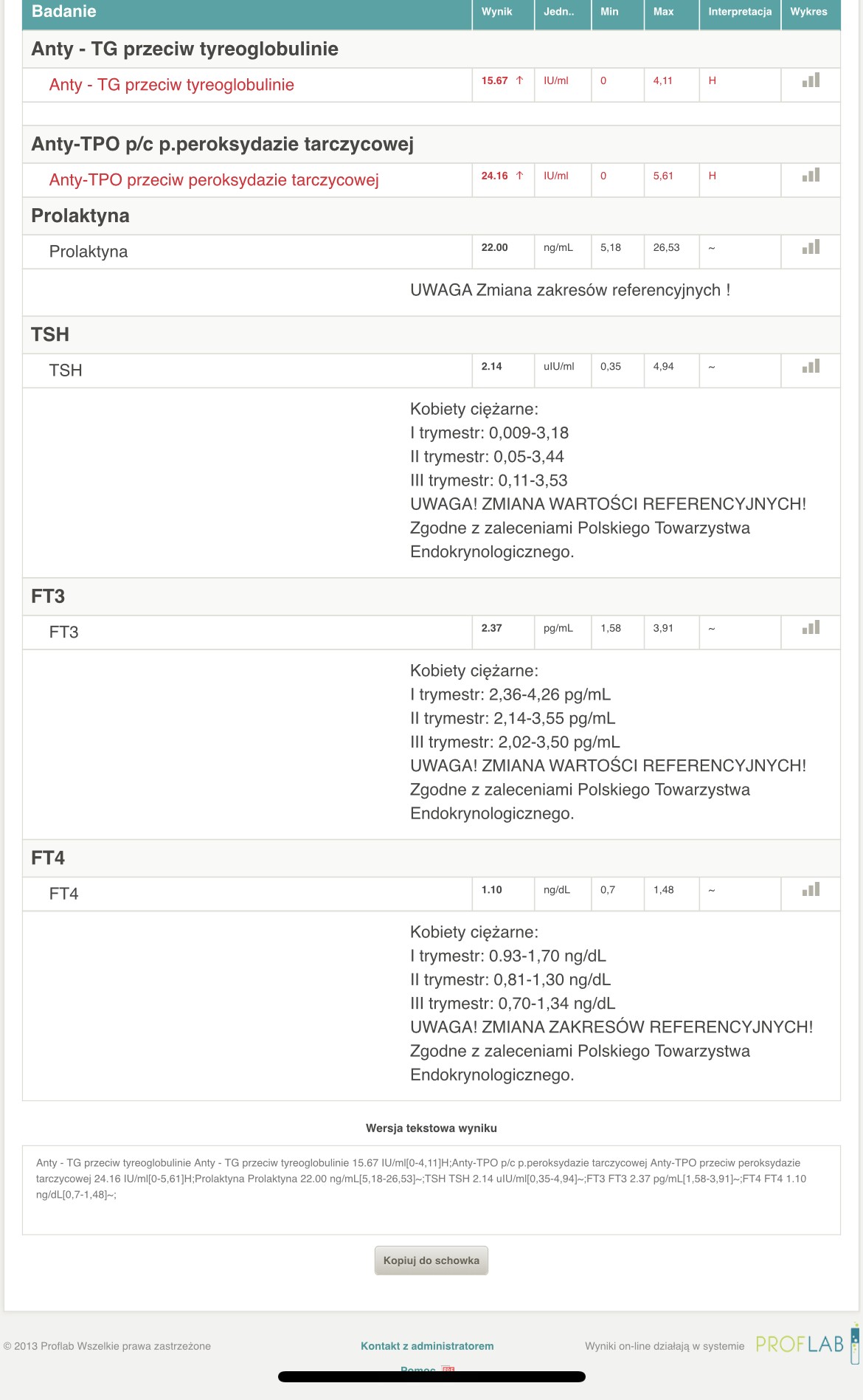Click the Wynik column header

496,12
